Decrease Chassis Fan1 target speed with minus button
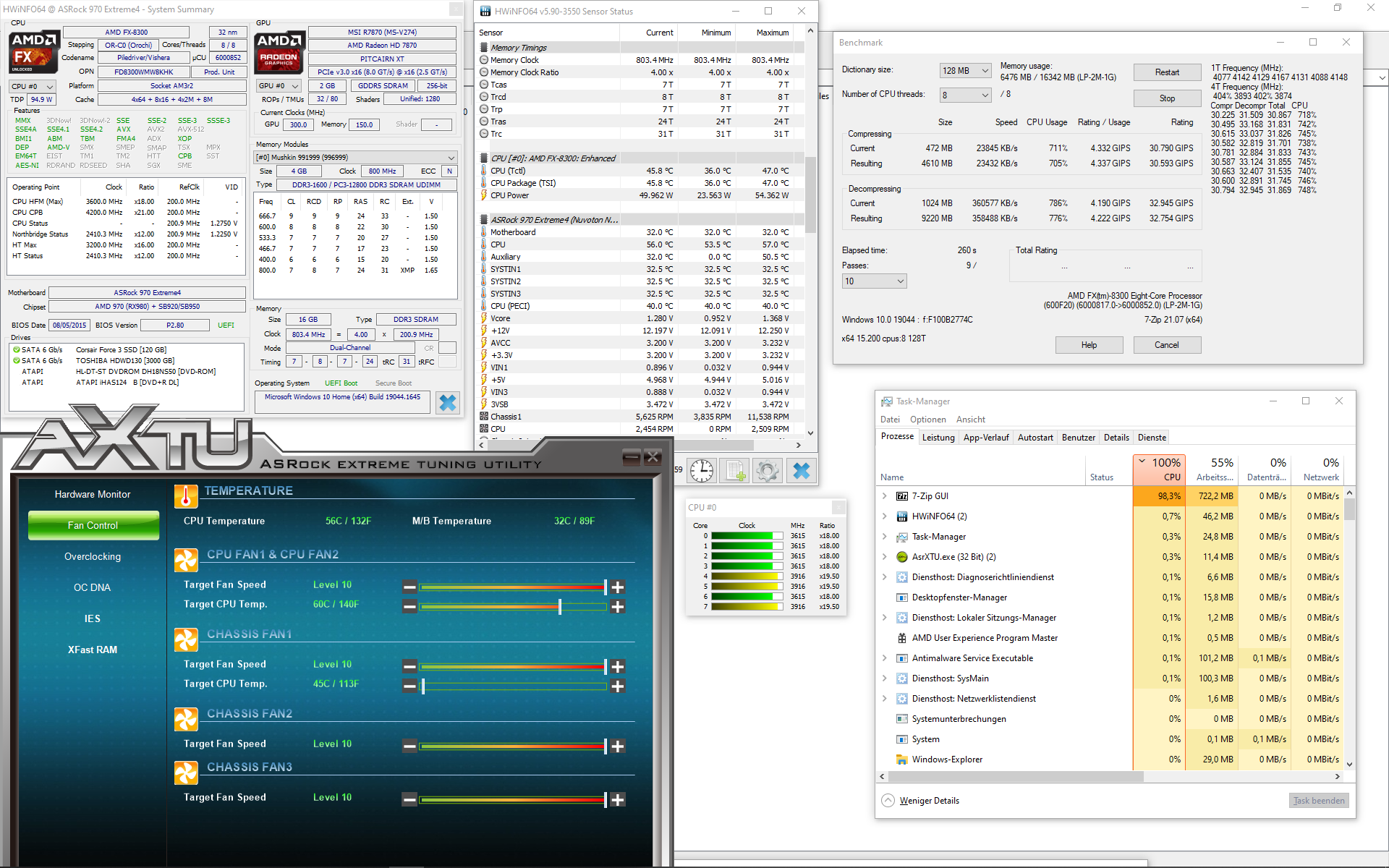Image resolution: width=1389 pixels, height=868 pixels. point(409,667)
